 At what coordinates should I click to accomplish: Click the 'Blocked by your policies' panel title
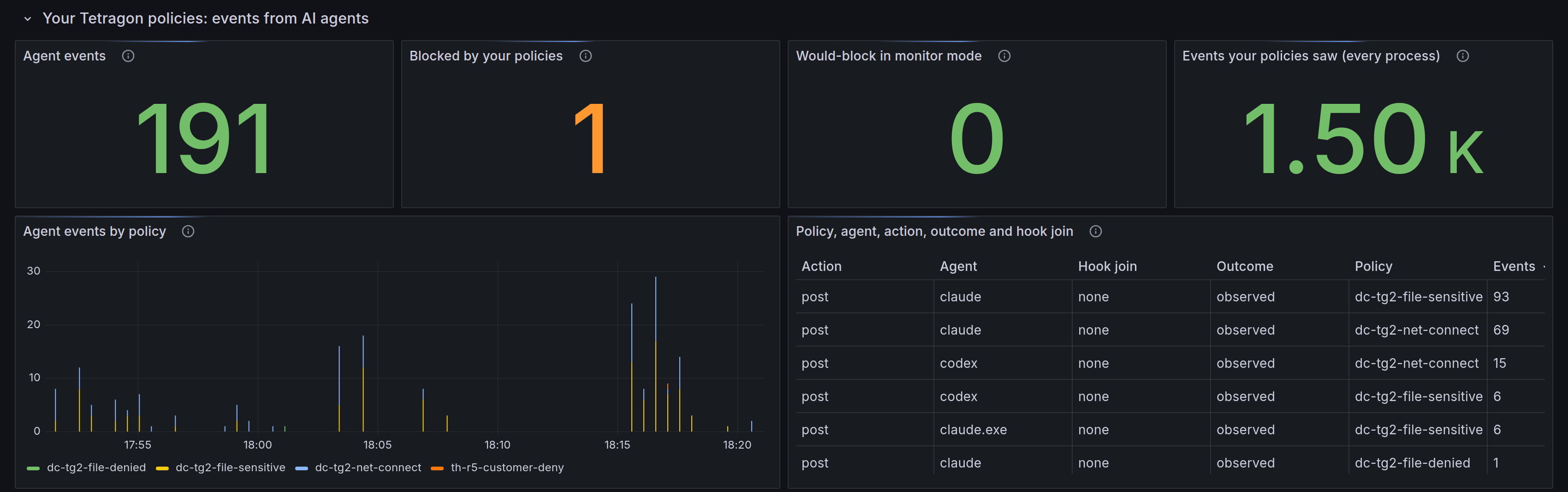tap(486, 56)
